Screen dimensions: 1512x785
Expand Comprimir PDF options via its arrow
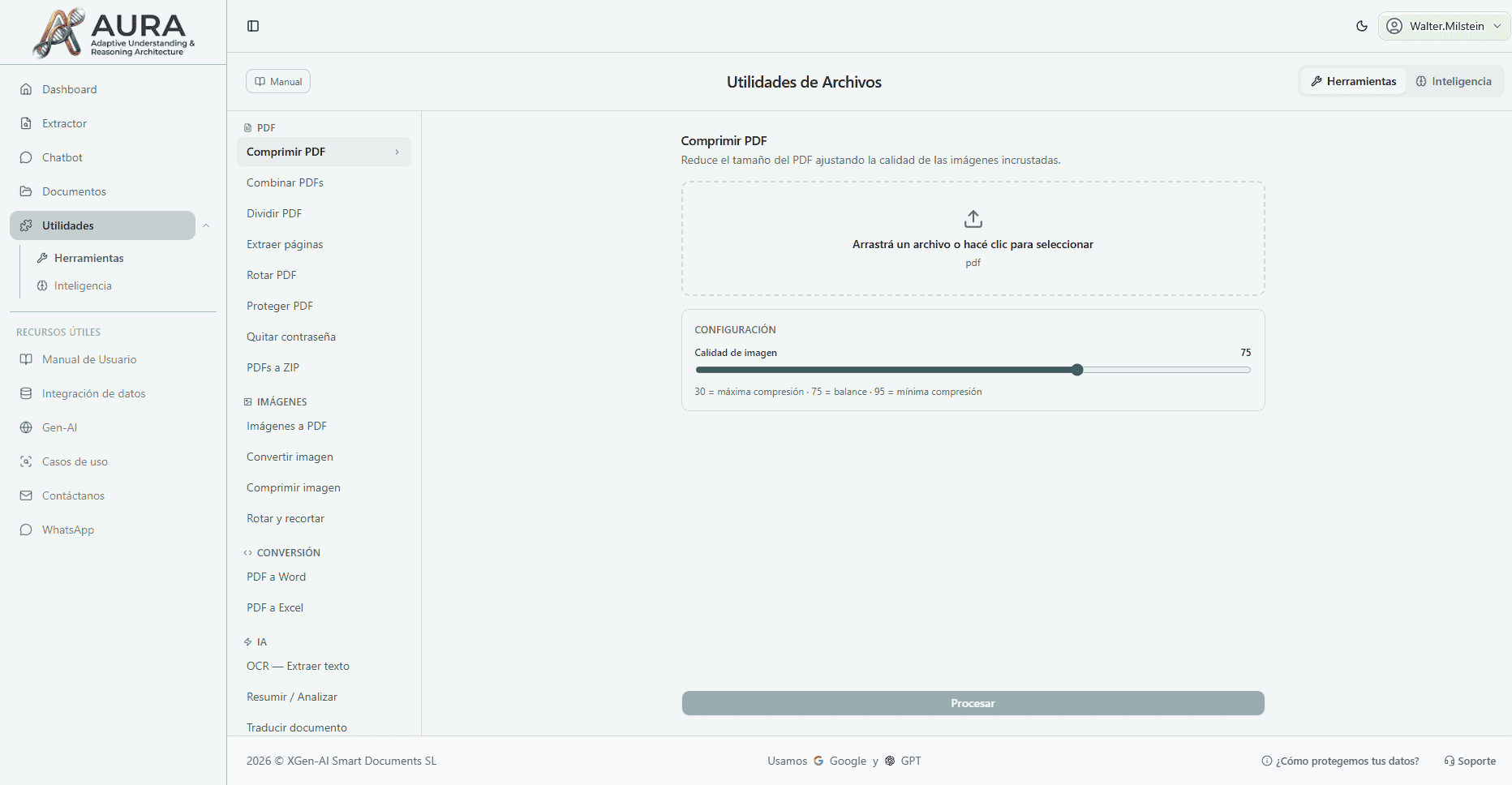(x=397, y=152)
